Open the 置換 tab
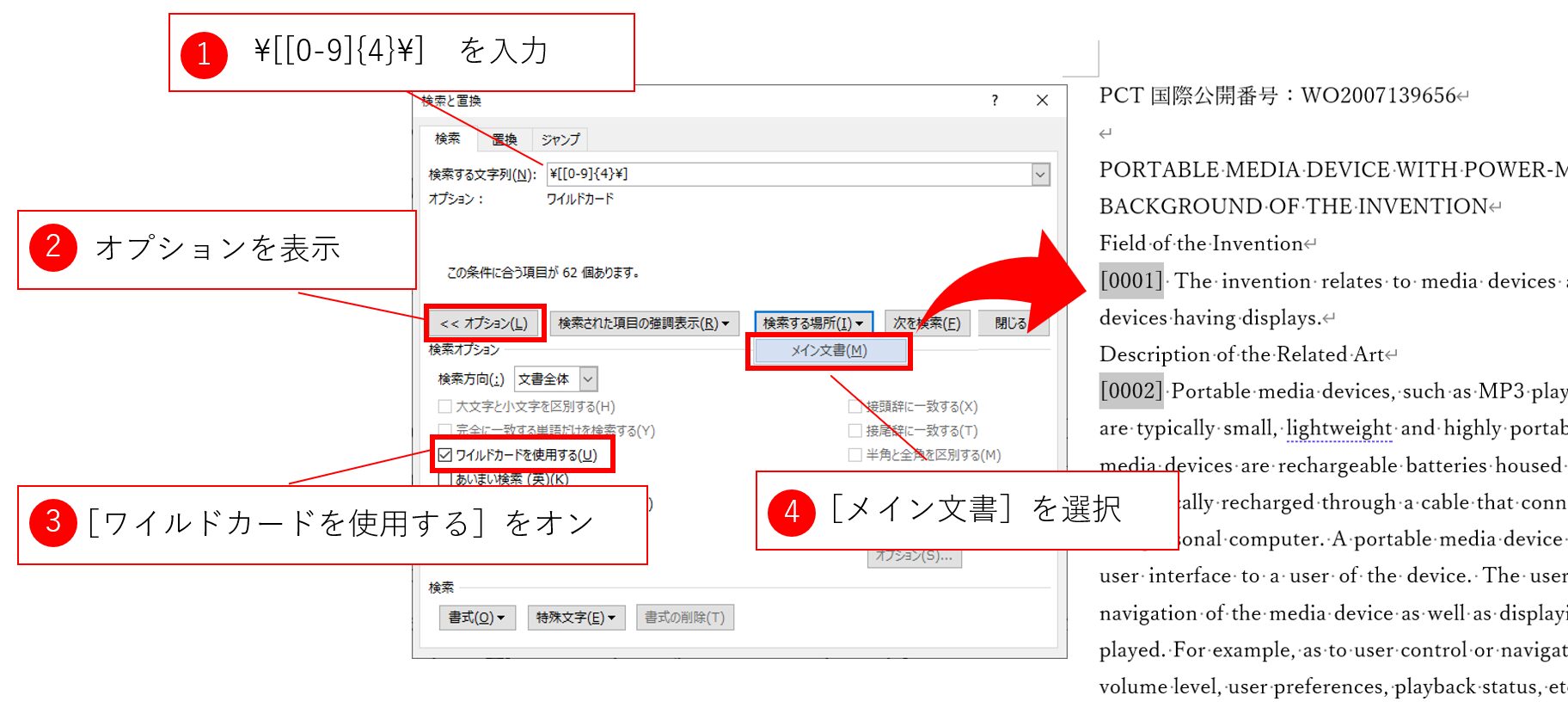The image size is (1568, 720). (505, 139)
